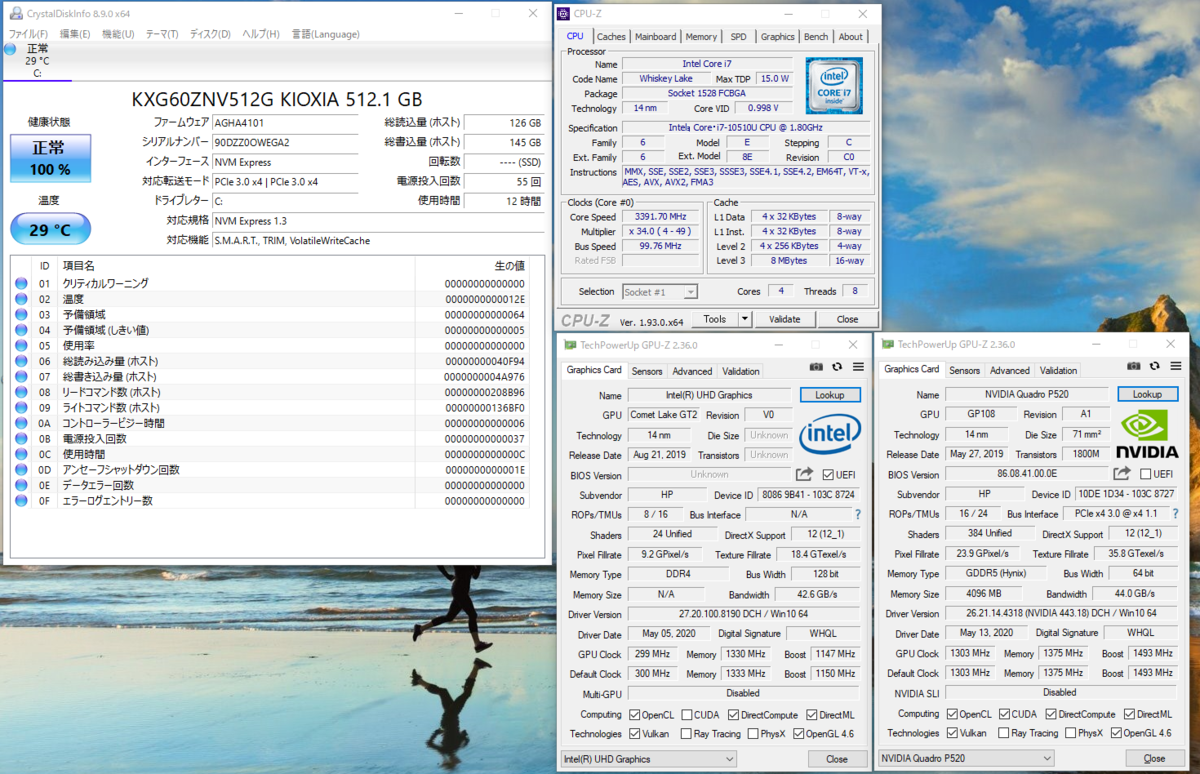1200x774 pixels.
Task: Open the Tools dropdown arrow in CPU-Z
Action: pos(743,319)
